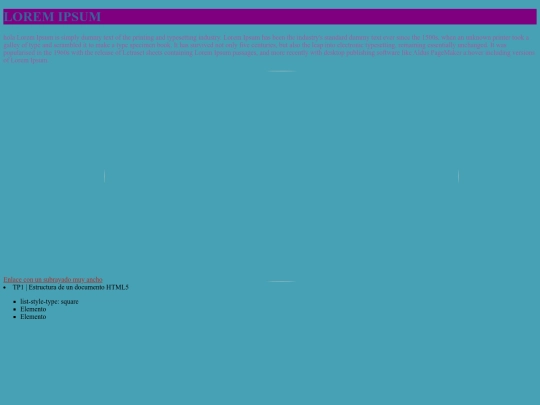Click 'TP1 | Estructura de un documento HTML5' item

[71, 287]
